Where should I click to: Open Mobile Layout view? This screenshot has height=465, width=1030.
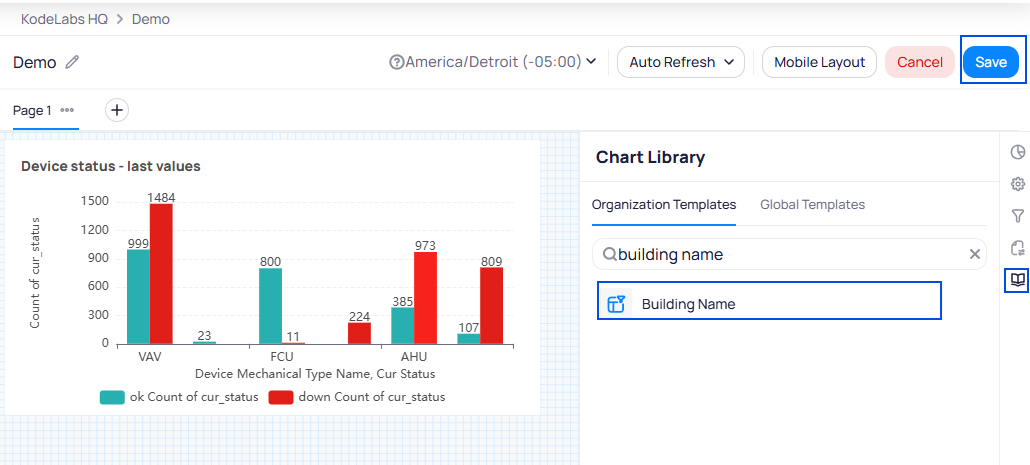(x=819, y=62)
